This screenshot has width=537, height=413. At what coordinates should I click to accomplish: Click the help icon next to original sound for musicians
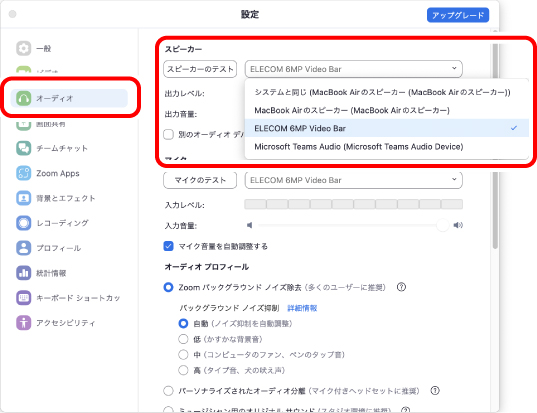(x=405, y=410)
